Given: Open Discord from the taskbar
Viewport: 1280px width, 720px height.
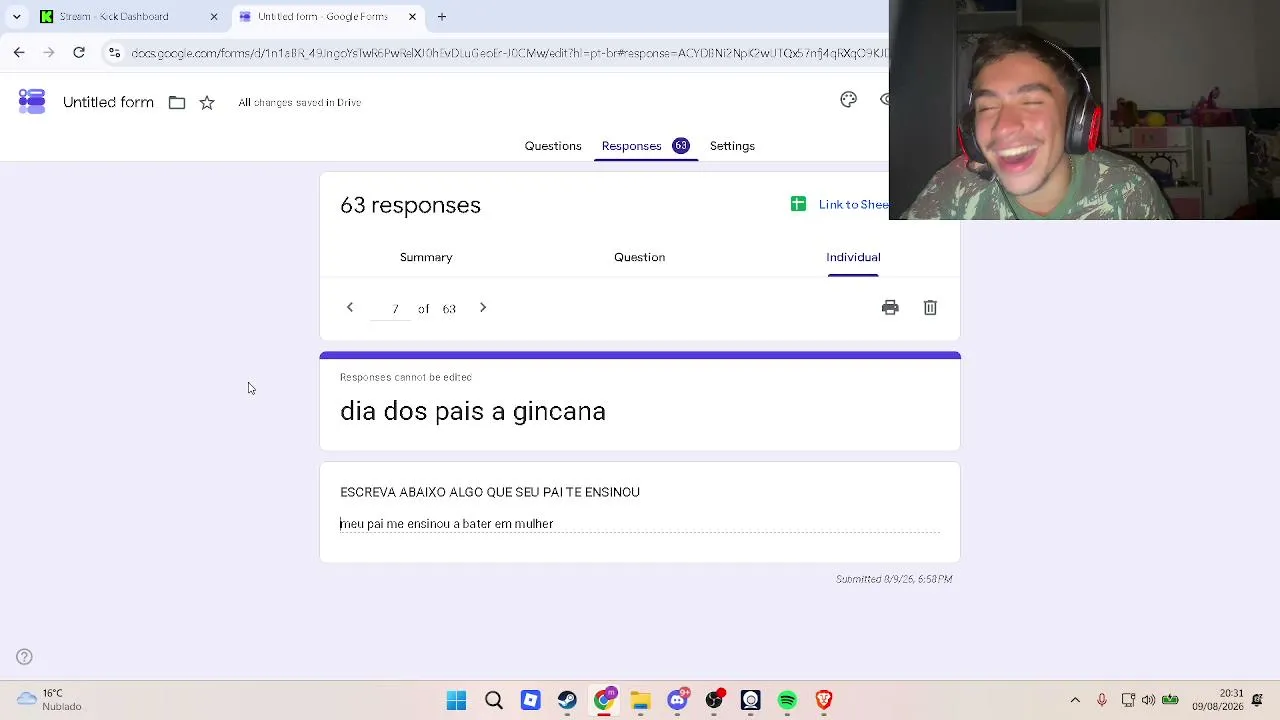Looking at the screenshot, I should [678, 700].
